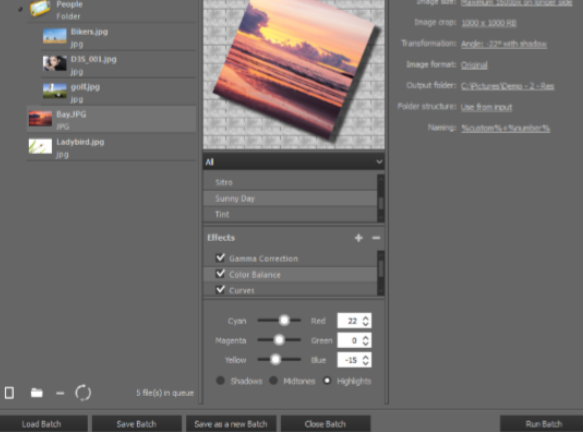Click the 5 file(s) in queue status text
The image size is (583, 432).
pos(165,393)
